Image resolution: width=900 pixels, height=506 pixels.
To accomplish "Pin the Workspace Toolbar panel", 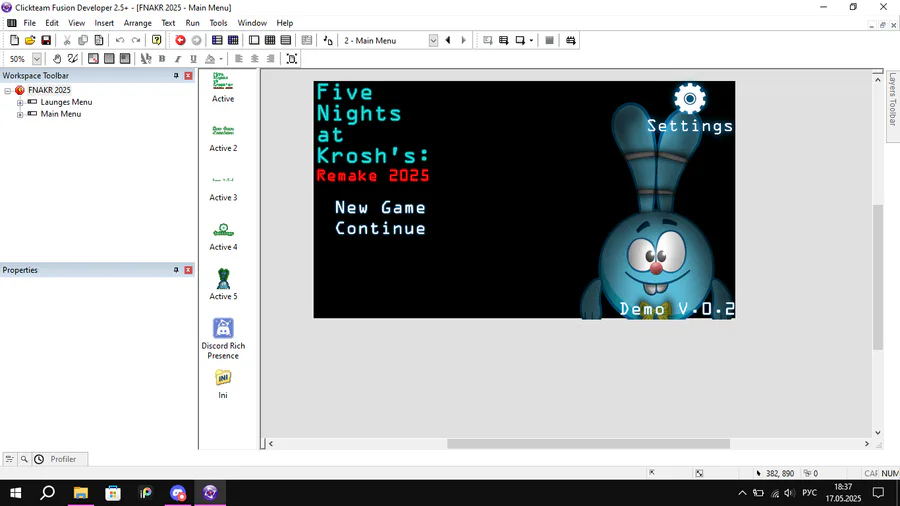I will click(x=176, y=76).
